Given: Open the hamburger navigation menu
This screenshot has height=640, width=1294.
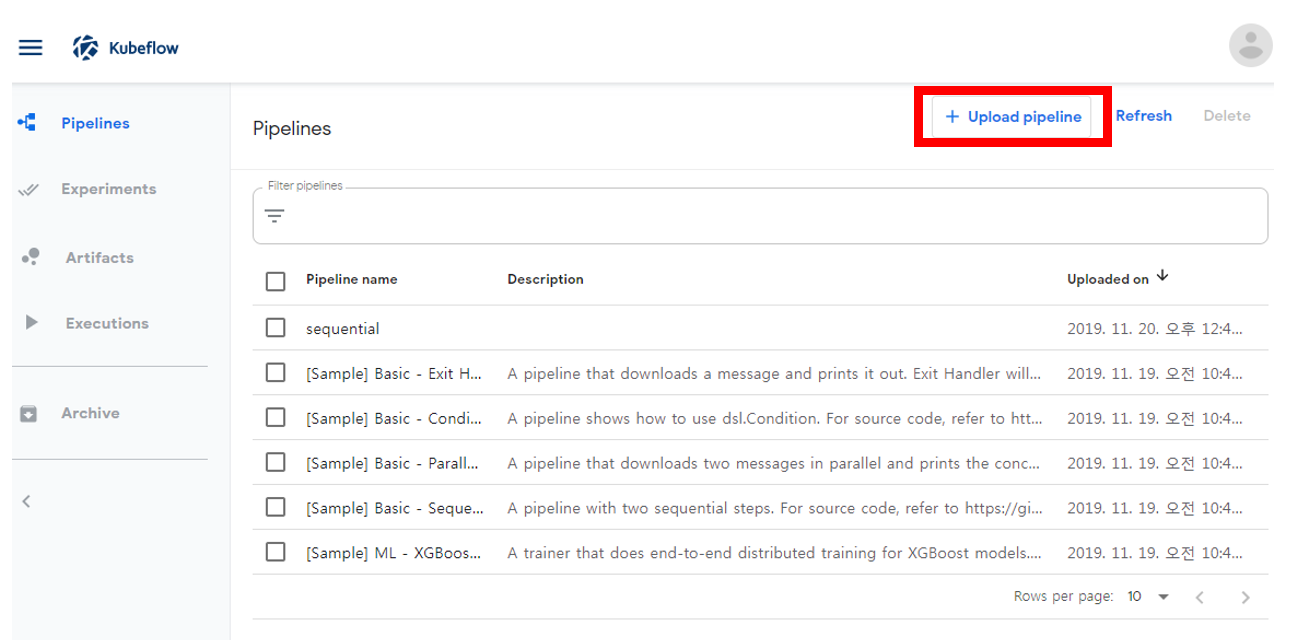Looking at the screenshot, I should click(x=31, y=47).
